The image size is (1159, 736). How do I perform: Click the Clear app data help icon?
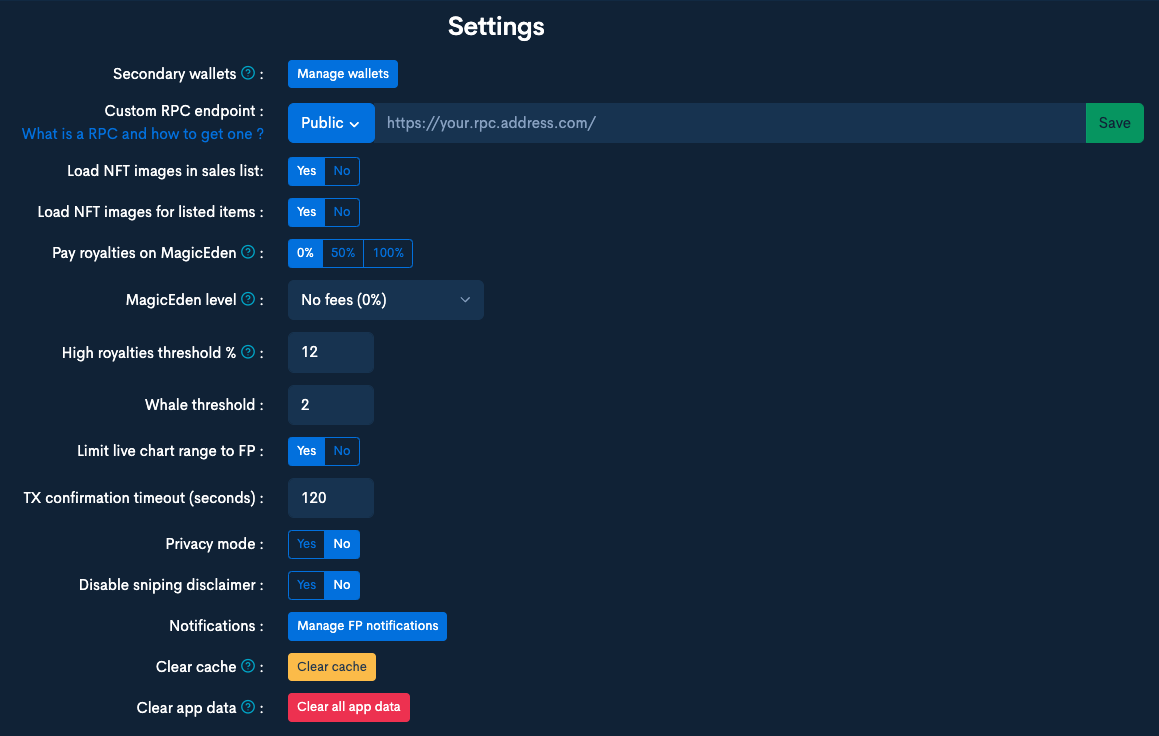click(248, 708)
